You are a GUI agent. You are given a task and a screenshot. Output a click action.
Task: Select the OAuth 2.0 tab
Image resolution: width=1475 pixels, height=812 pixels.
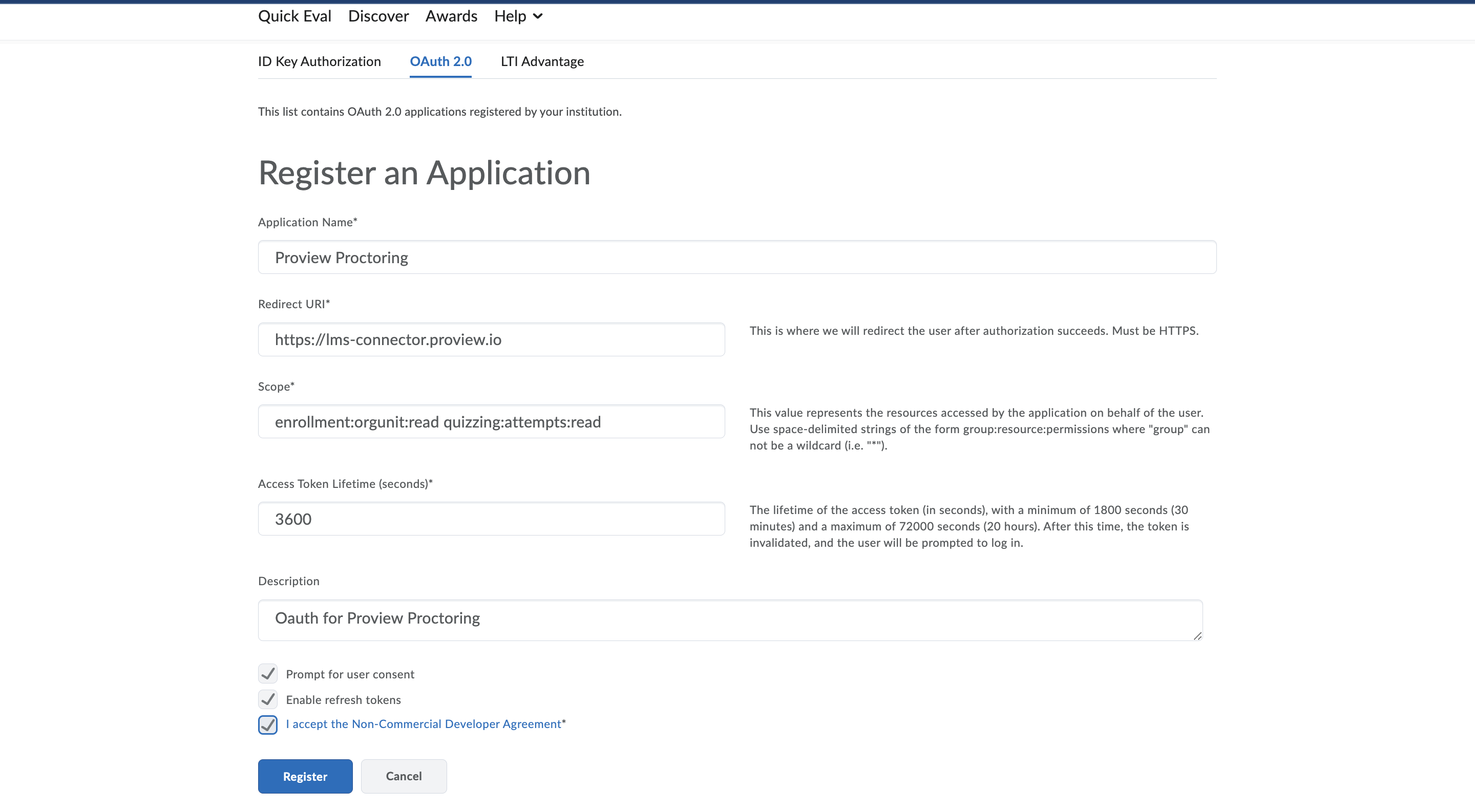click(x=440, y=61)
